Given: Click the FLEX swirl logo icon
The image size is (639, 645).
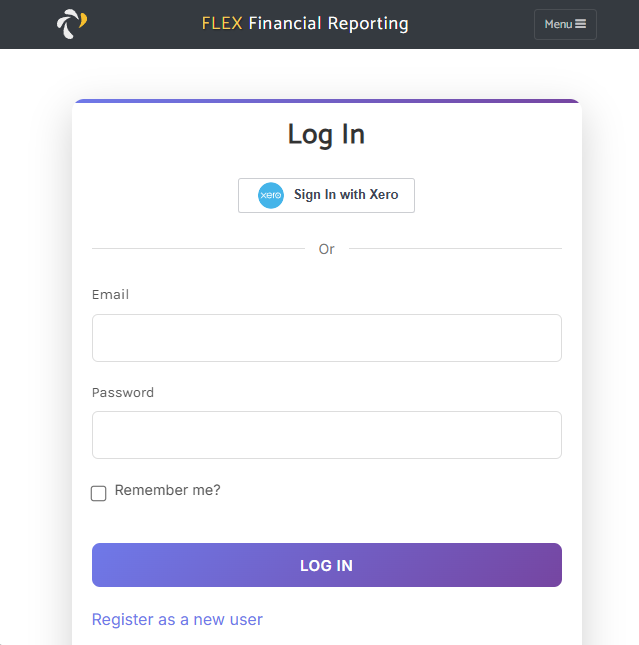Looking at the screenshot, I should (x=72, y=24).
